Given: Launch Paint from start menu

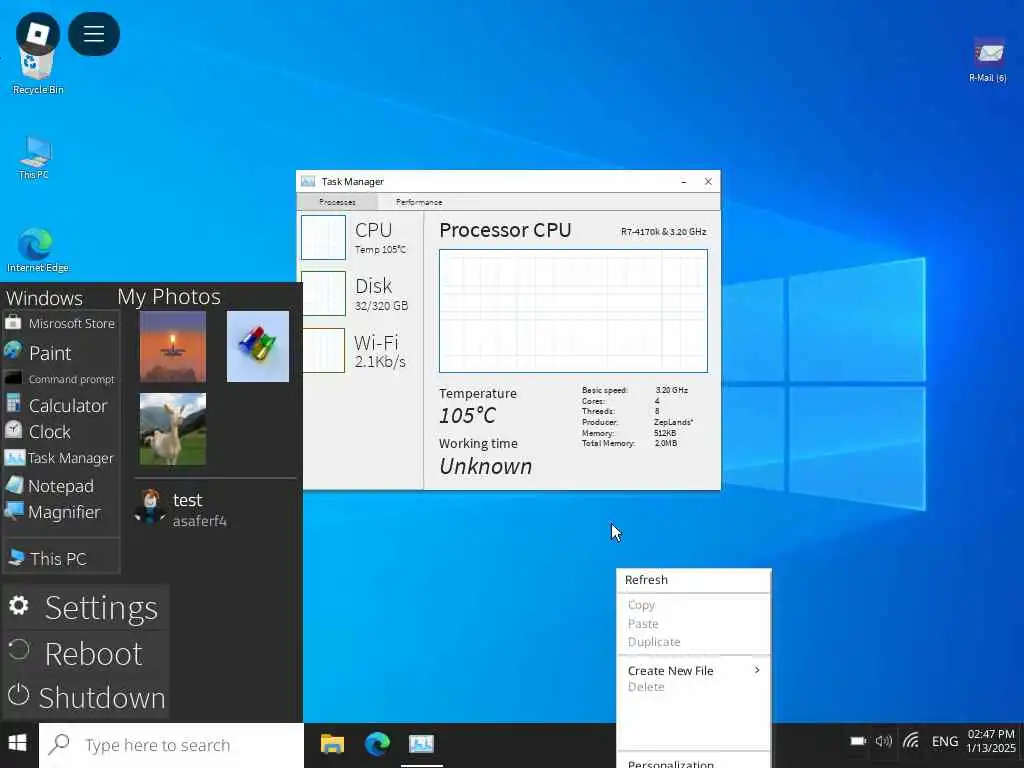Looking at the screenshot, I should [38, 353].
